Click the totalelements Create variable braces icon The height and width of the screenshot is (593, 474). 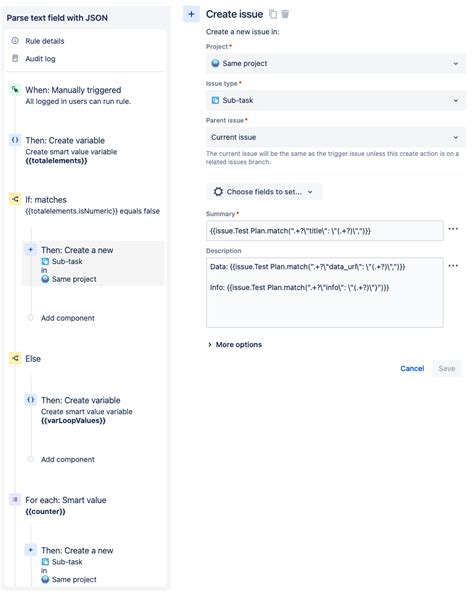tap(15, 140)
